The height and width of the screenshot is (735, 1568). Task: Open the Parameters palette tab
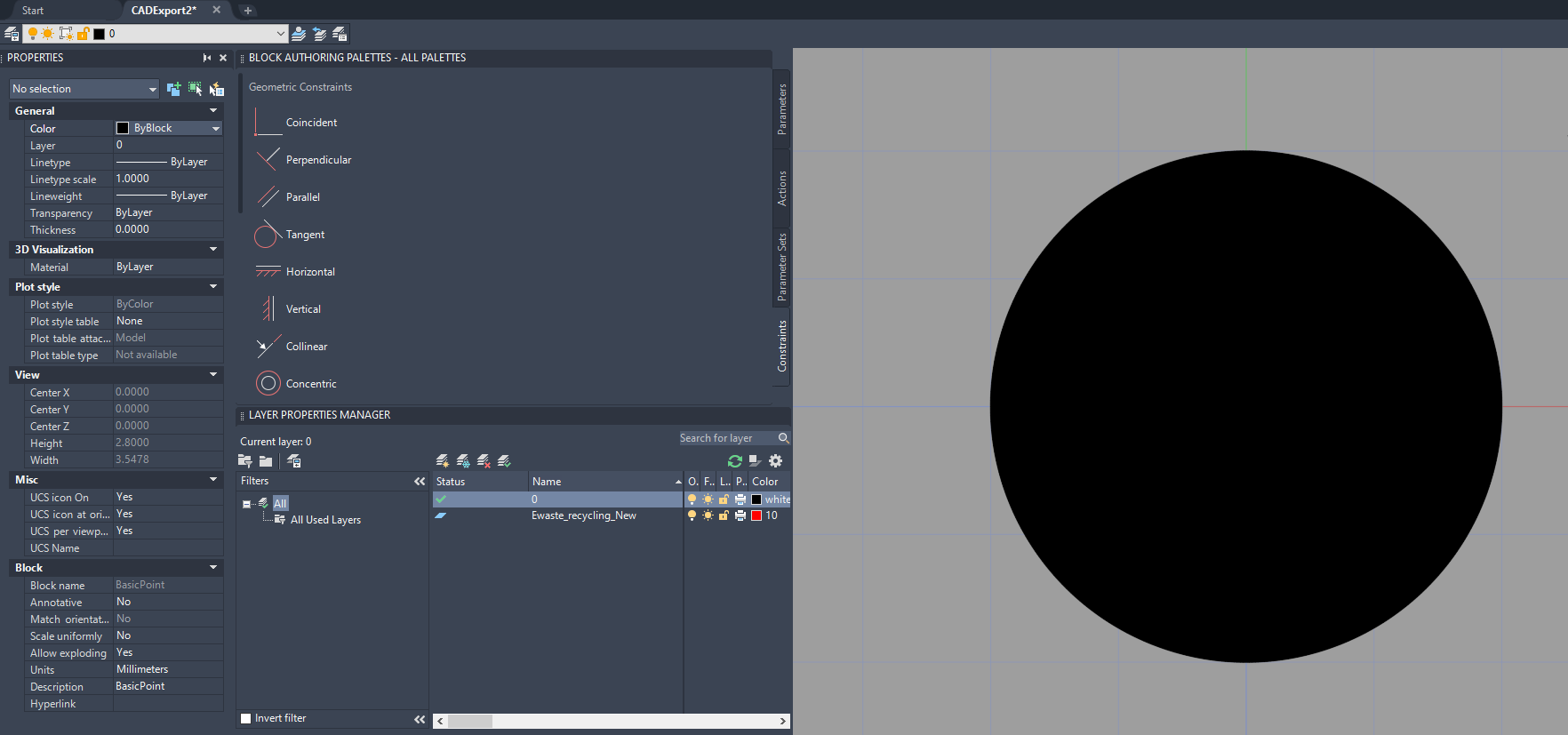(x=782, y=109)
